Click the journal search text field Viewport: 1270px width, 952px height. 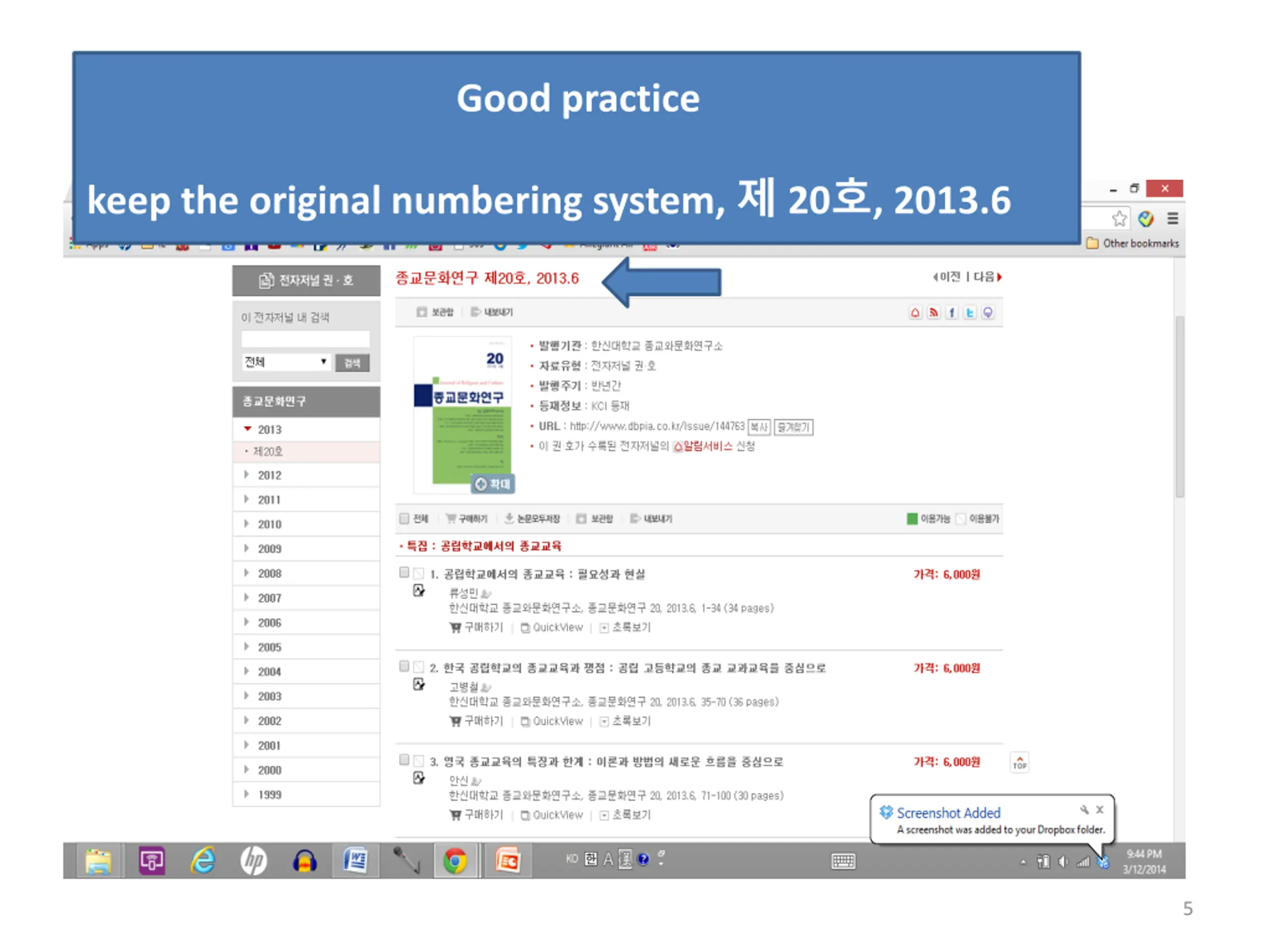306,339
